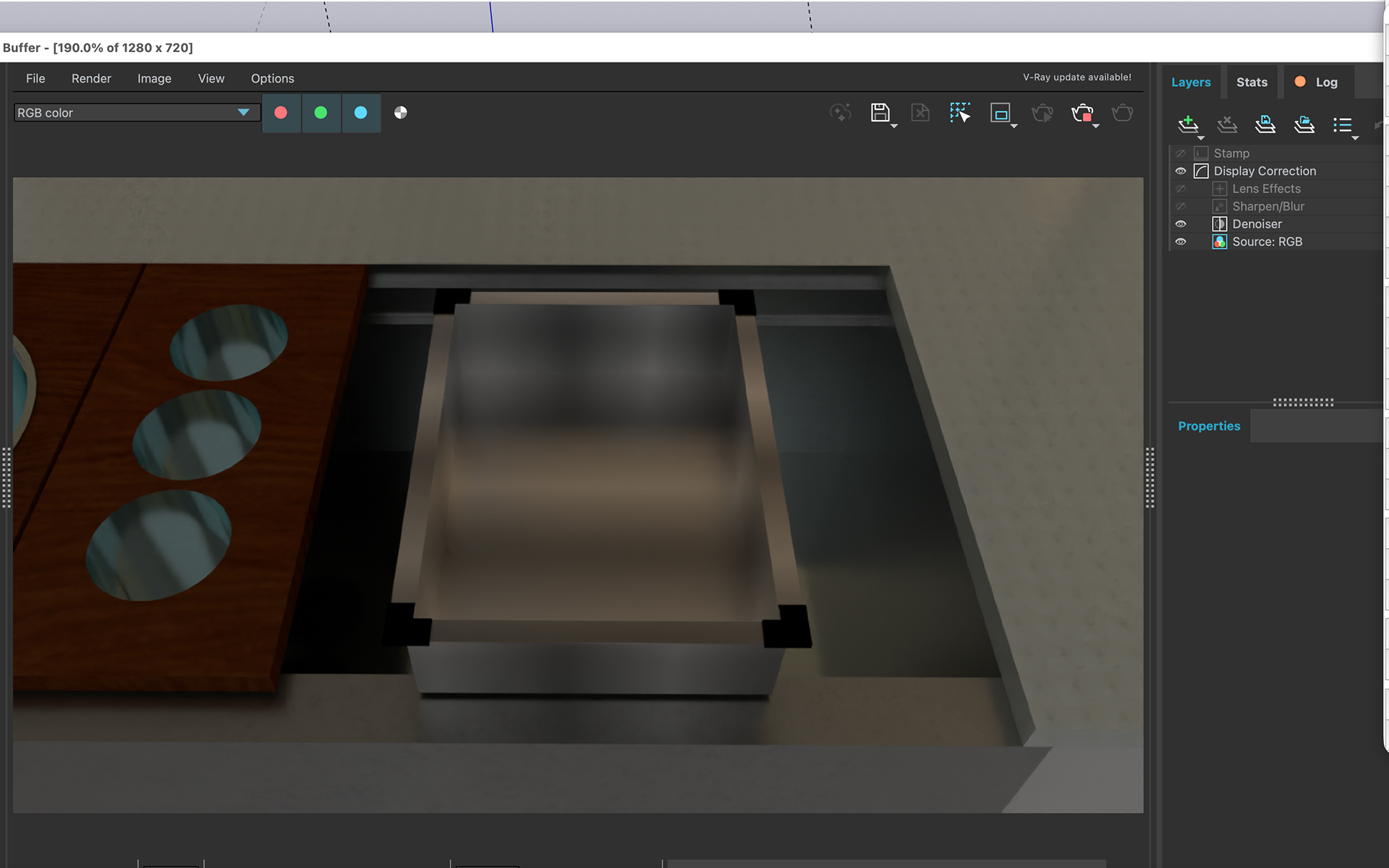Expand the save icon dropdown arrow

pos(894,126)
